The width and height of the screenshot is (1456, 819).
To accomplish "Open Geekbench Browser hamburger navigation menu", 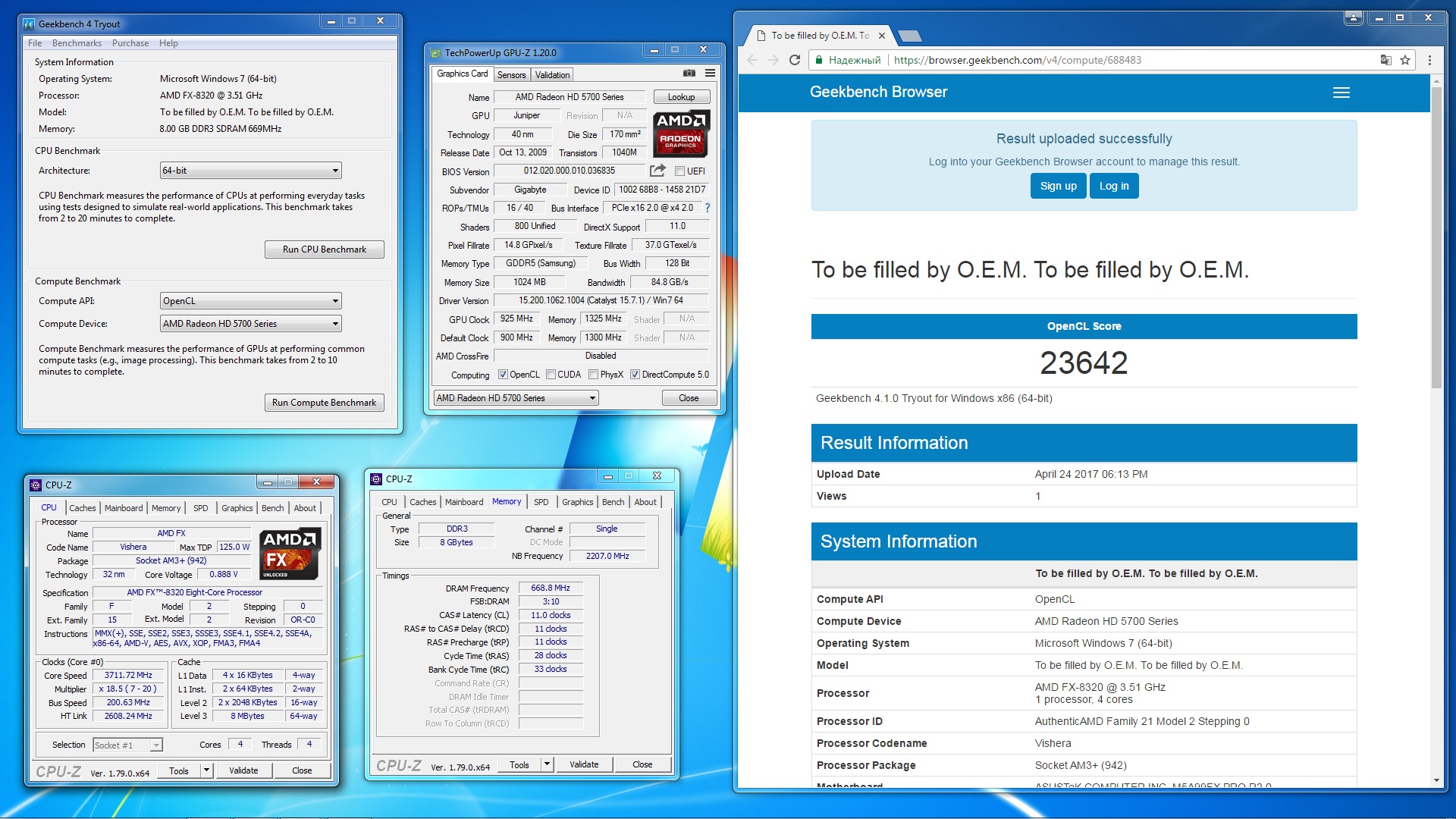I will pyautogui.click(x=1341, y=93).
